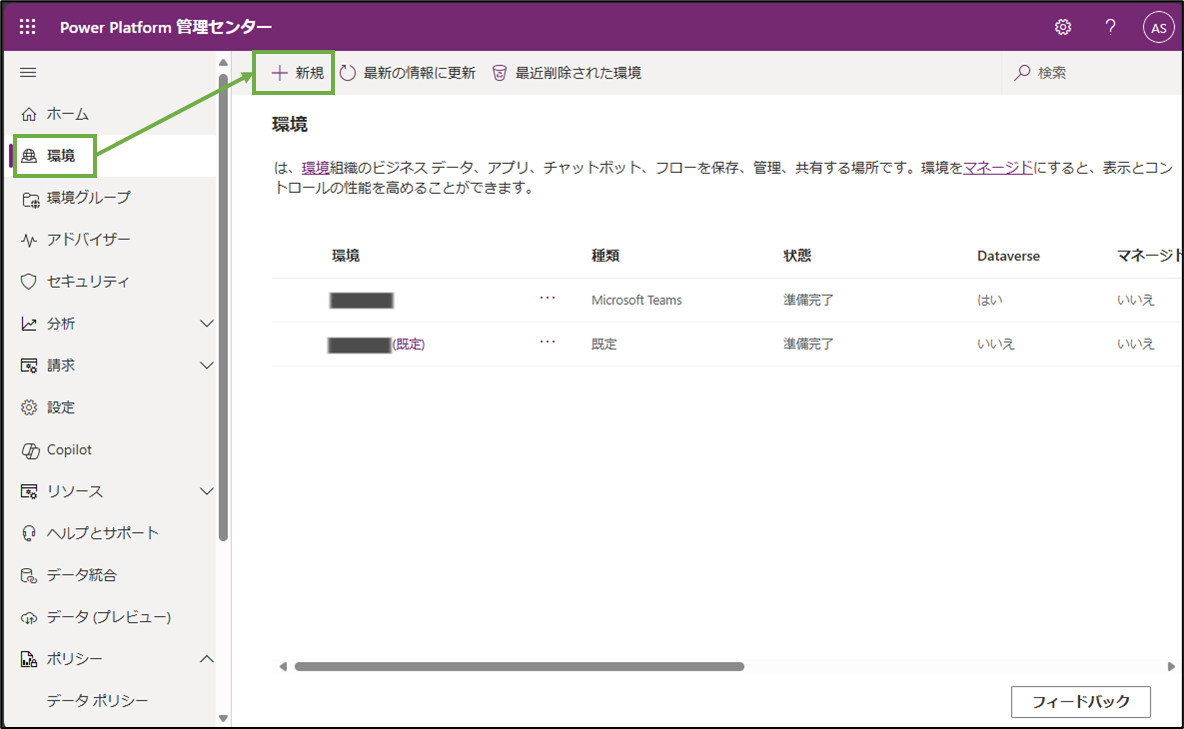
Task: Sort by the Dataverse column header
Action: [1008, 256]
